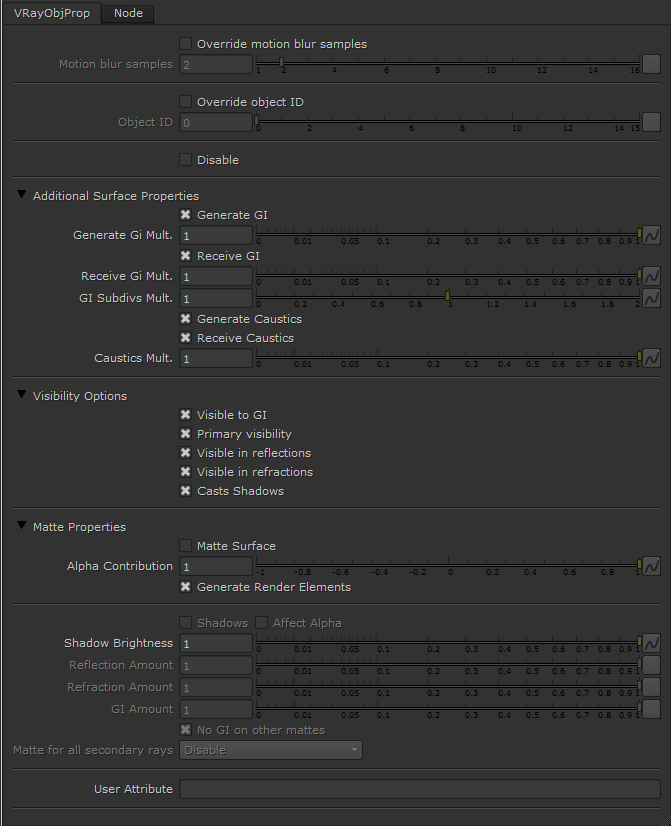This screenshot has height=826, width=671.
Task: Enable Override object ID checkbox
Action: point(185,101)
